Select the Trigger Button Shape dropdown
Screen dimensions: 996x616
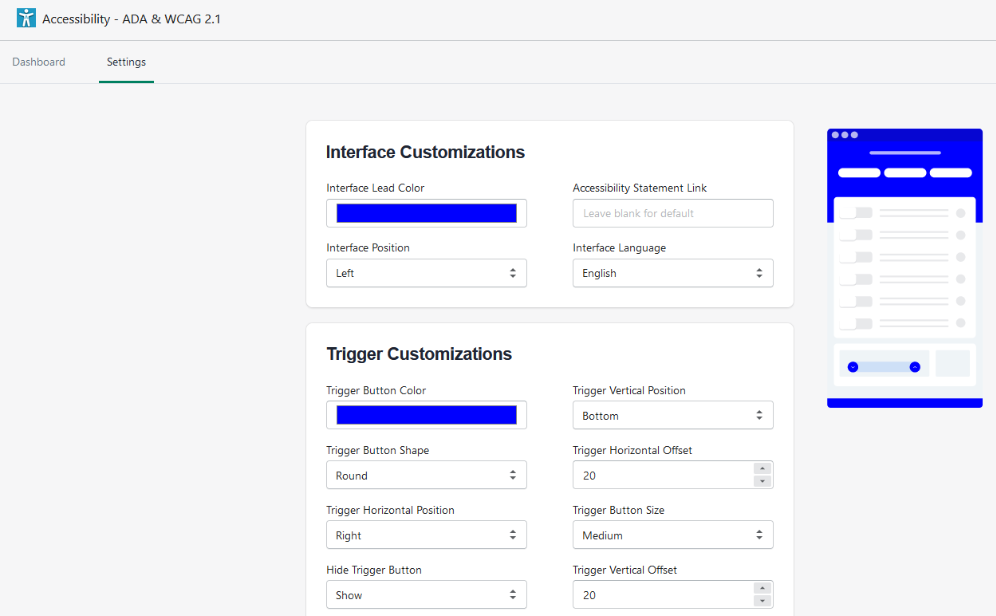point(426,475)
